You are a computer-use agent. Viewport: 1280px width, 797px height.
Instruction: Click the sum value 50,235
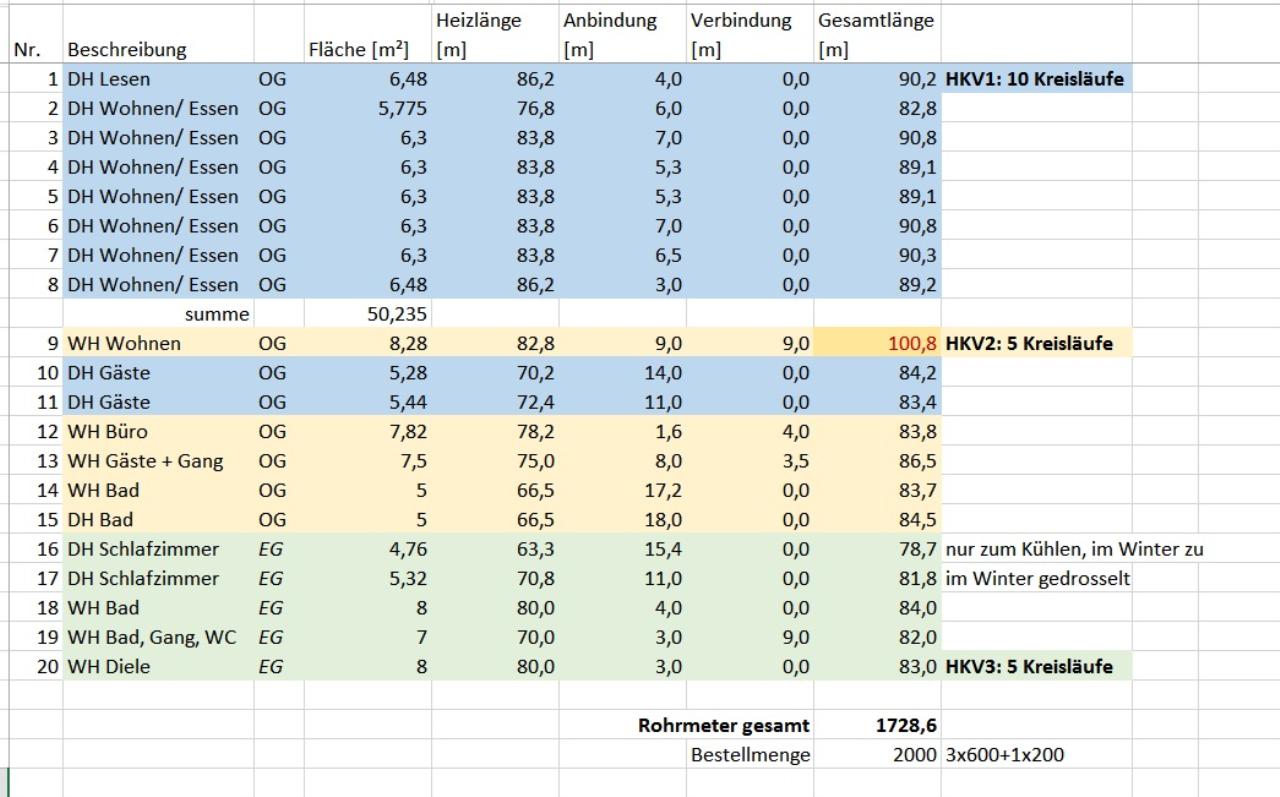click(x=368, y=314)
